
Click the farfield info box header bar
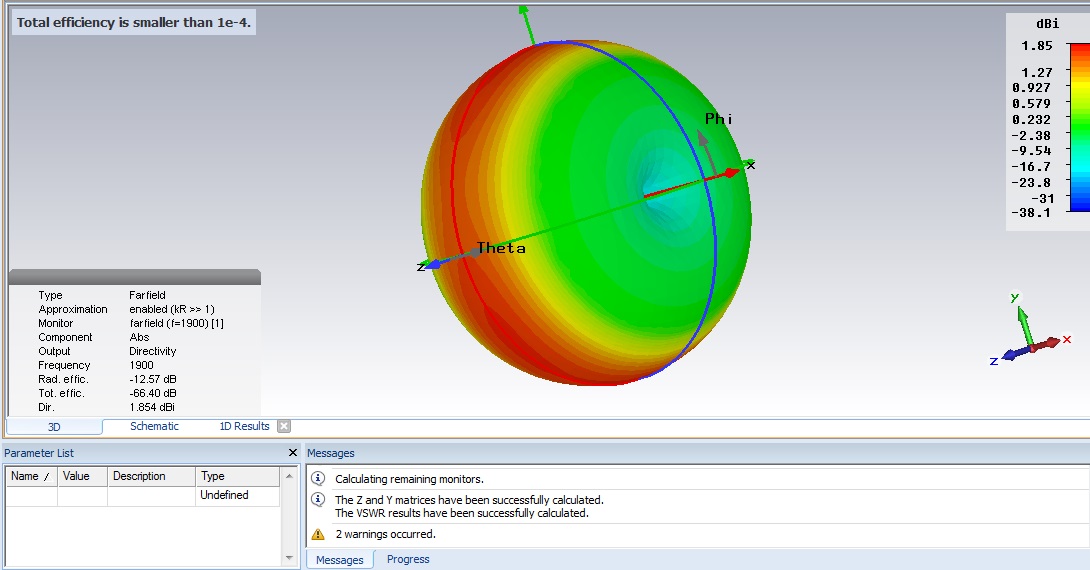tap(134, 277)
